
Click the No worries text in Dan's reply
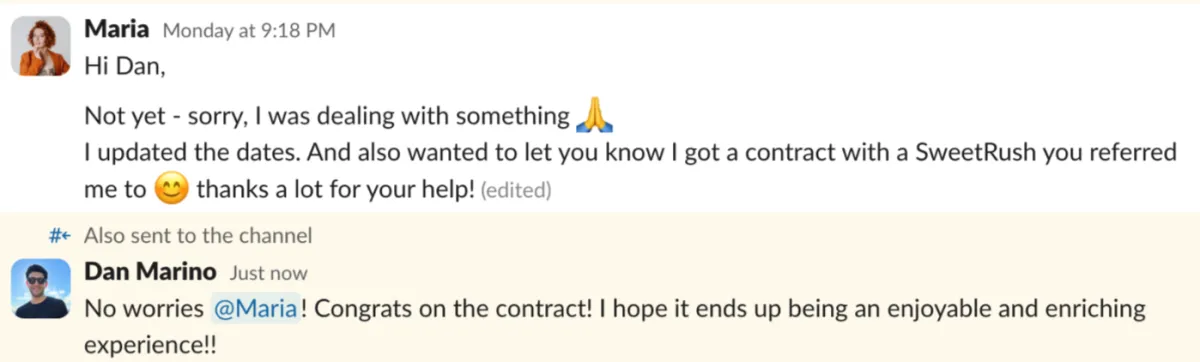145,309
